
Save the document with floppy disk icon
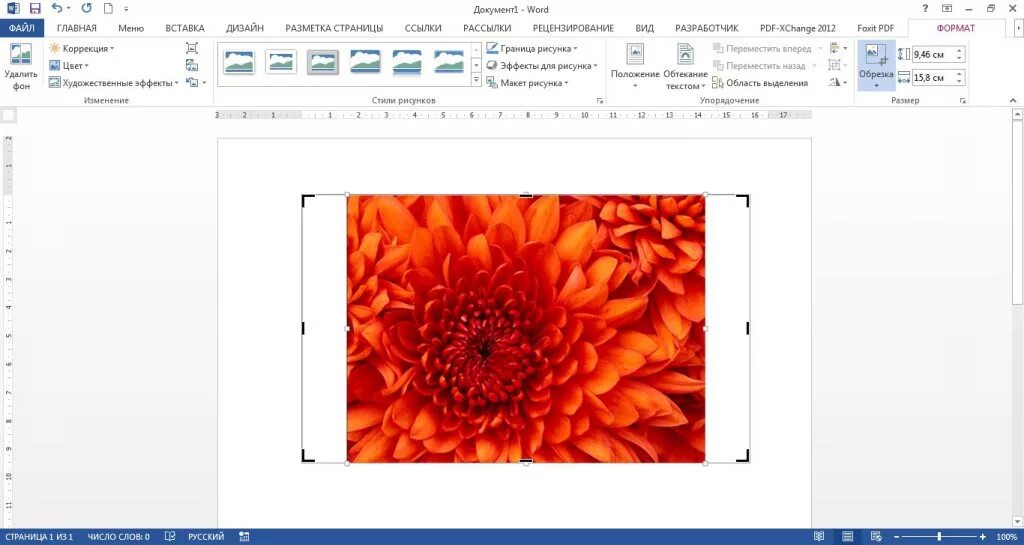point(35,8)
